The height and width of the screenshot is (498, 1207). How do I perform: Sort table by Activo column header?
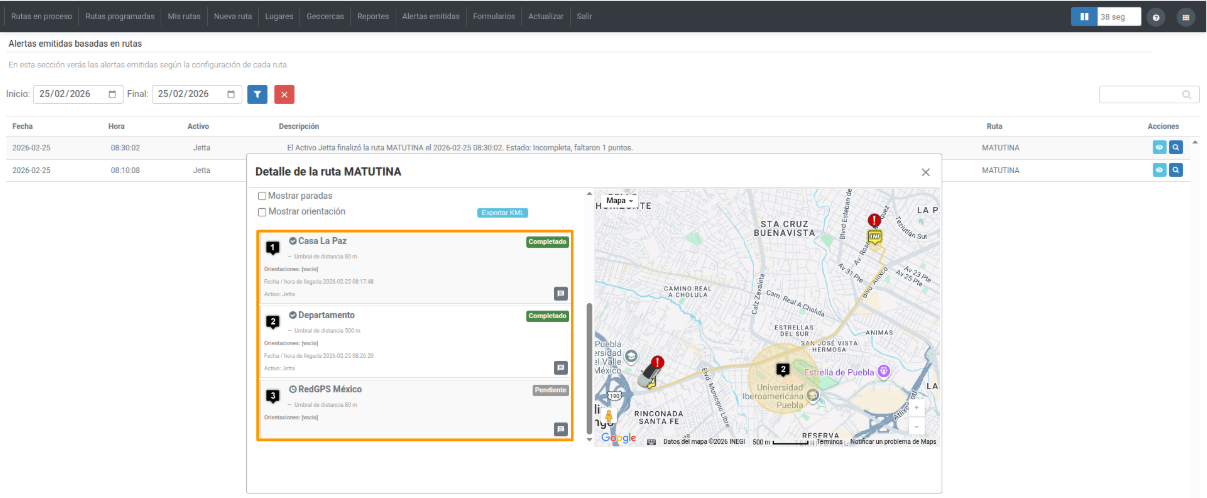[x=198, y=127]
